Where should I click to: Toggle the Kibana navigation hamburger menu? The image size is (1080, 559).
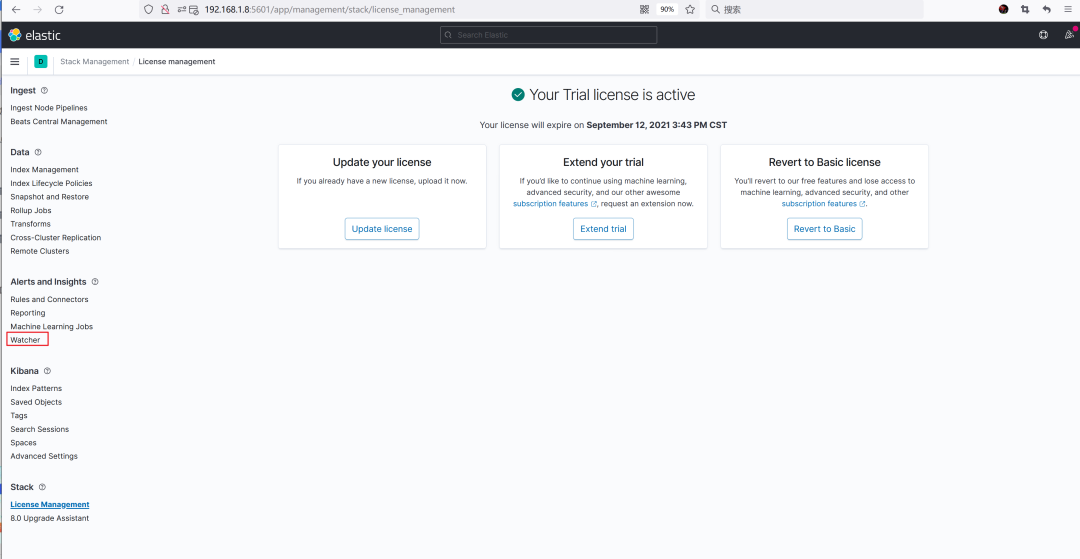click(14, 61)
